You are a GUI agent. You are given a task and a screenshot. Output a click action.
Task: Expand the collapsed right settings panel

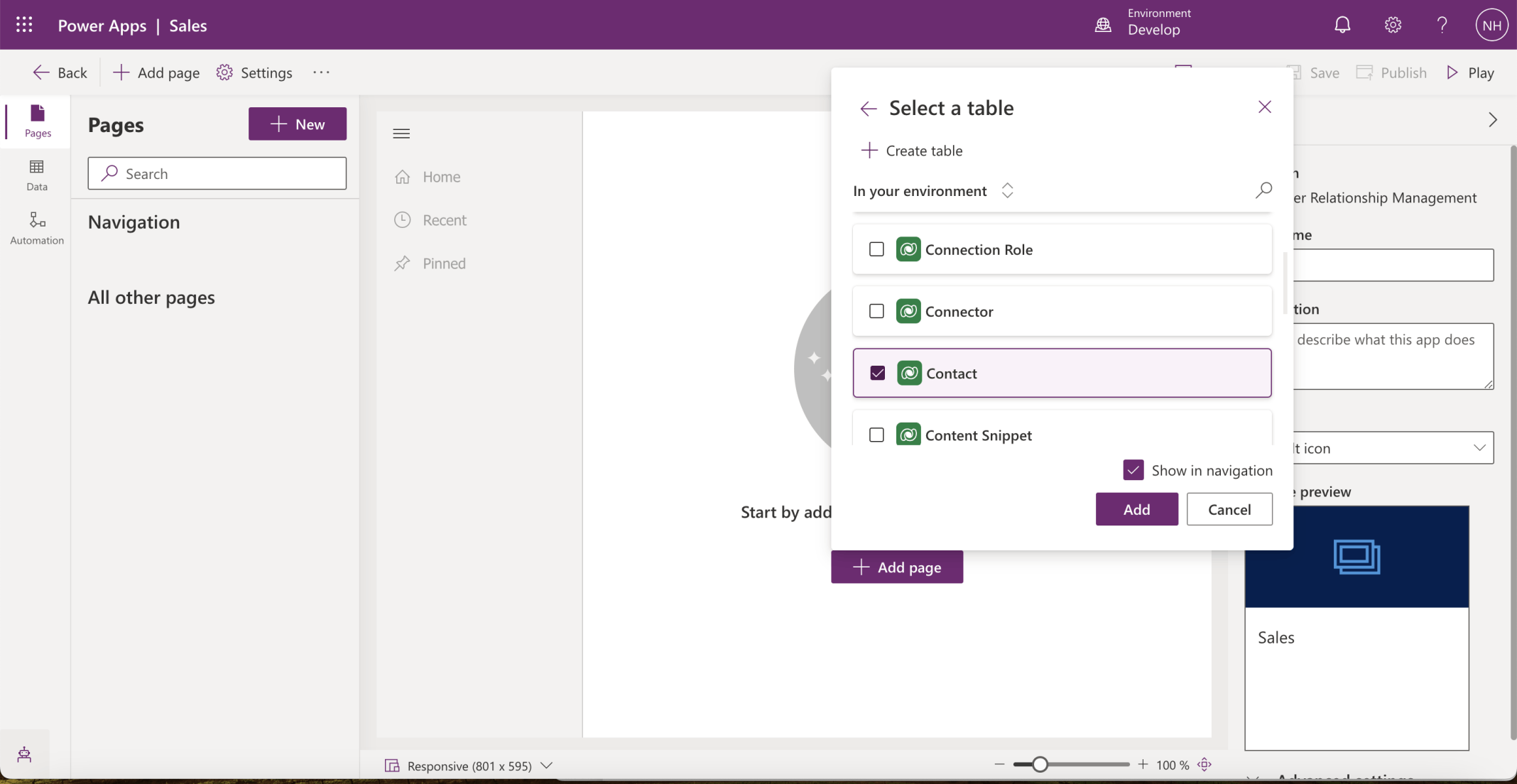pos(1492,119)
